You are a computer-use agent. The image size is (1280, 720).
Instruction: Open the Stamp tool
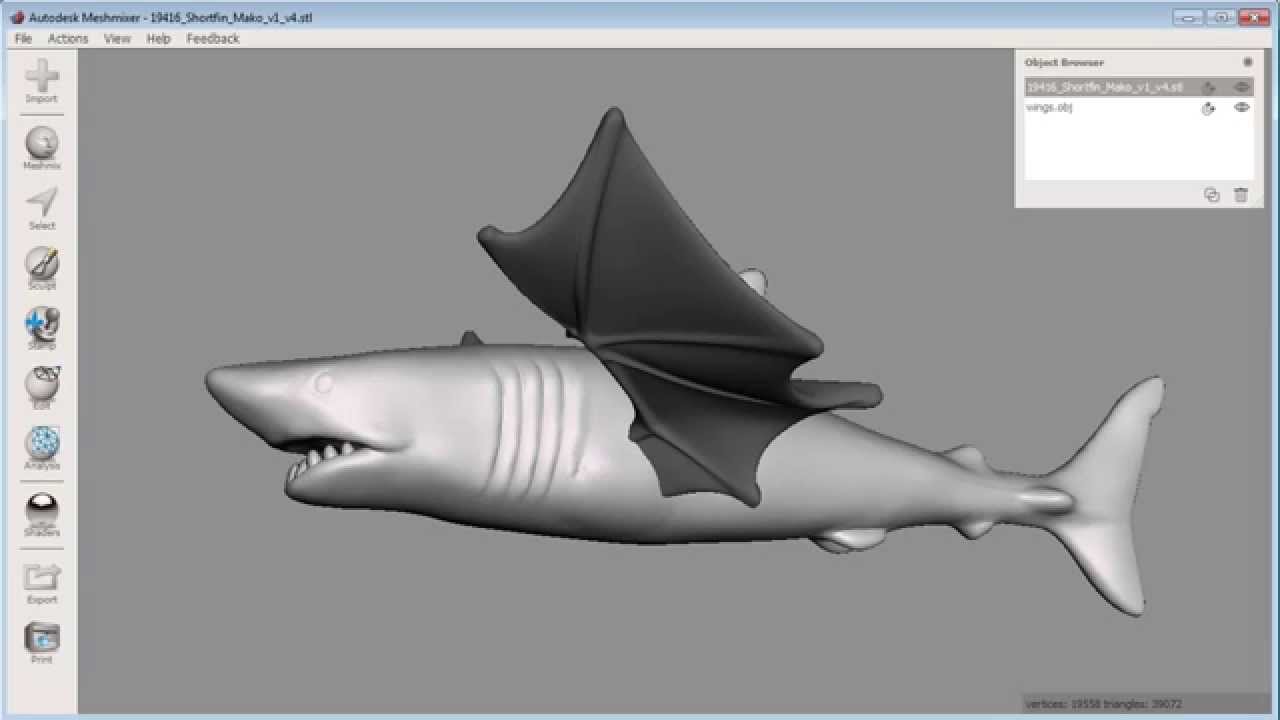(41, 329)
